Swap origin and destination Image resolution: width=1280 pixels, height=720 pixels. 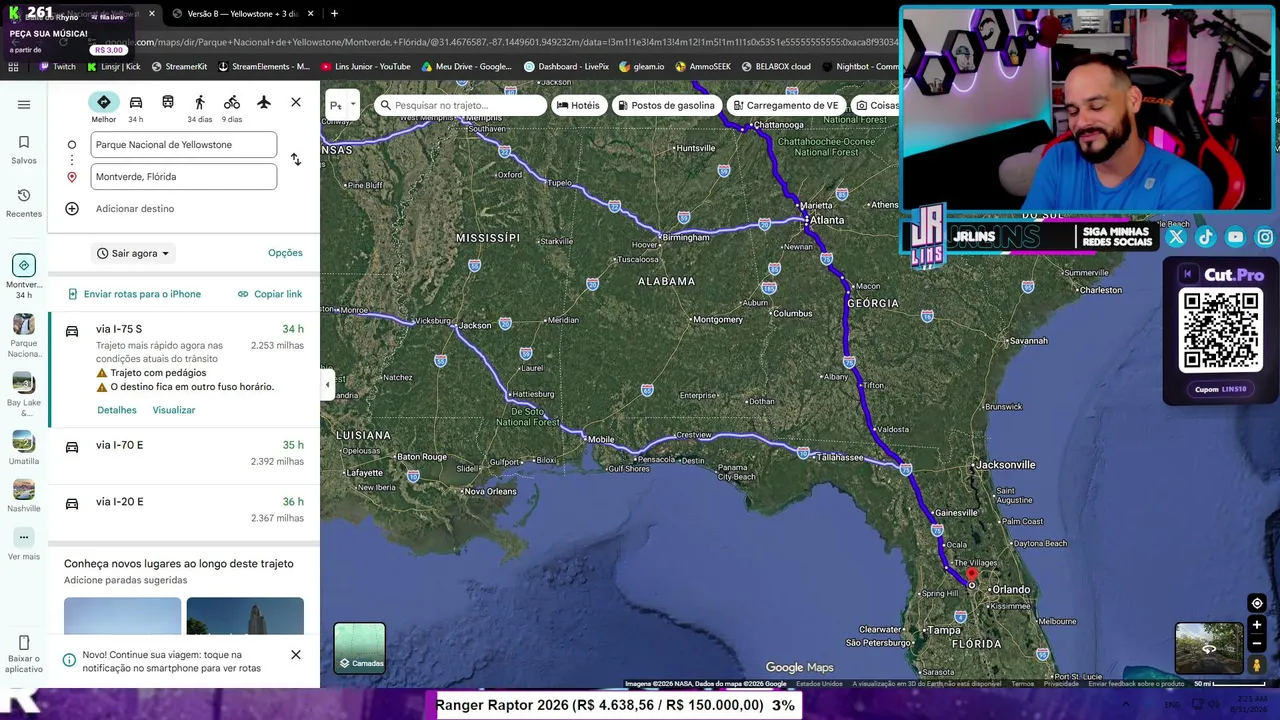tap(296, 160)
